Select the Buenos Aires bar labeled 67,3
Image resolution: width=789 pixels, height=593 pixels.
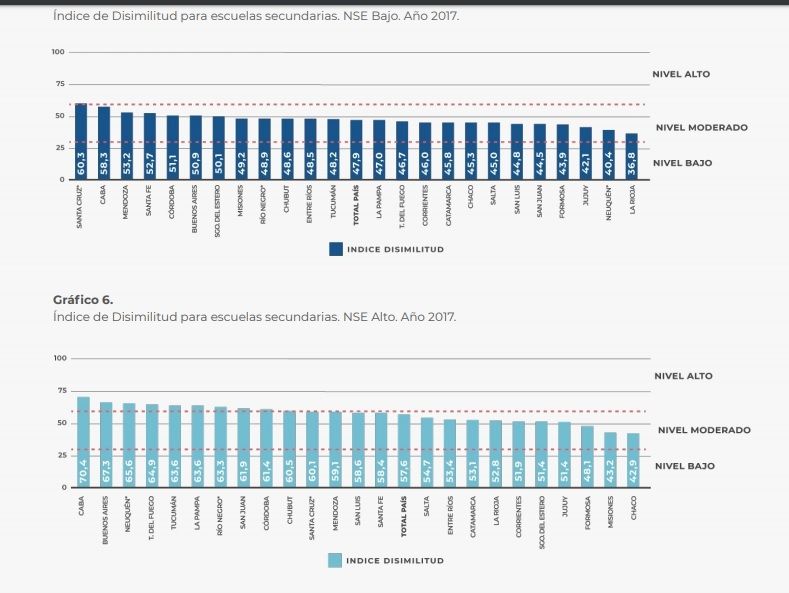coord(106,445)
